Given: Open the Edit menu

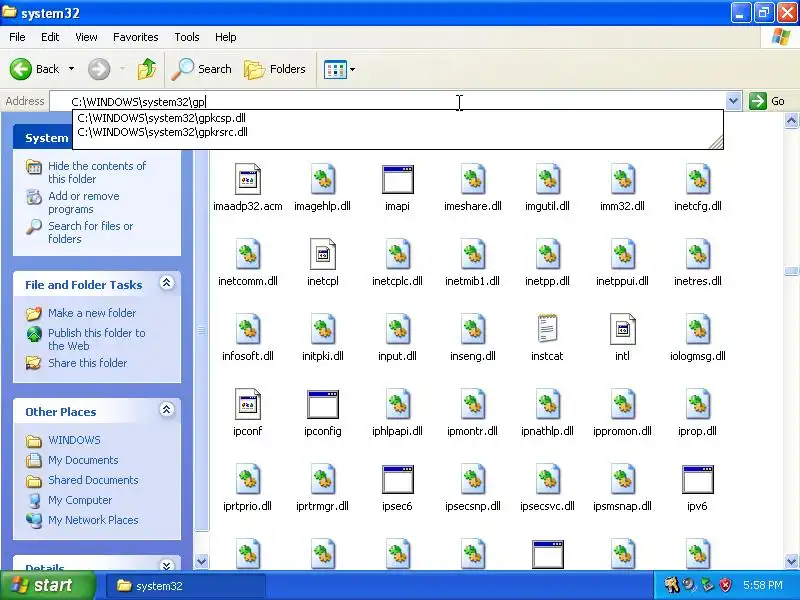Looking at the screenshot, I should [x=50, y=37].
